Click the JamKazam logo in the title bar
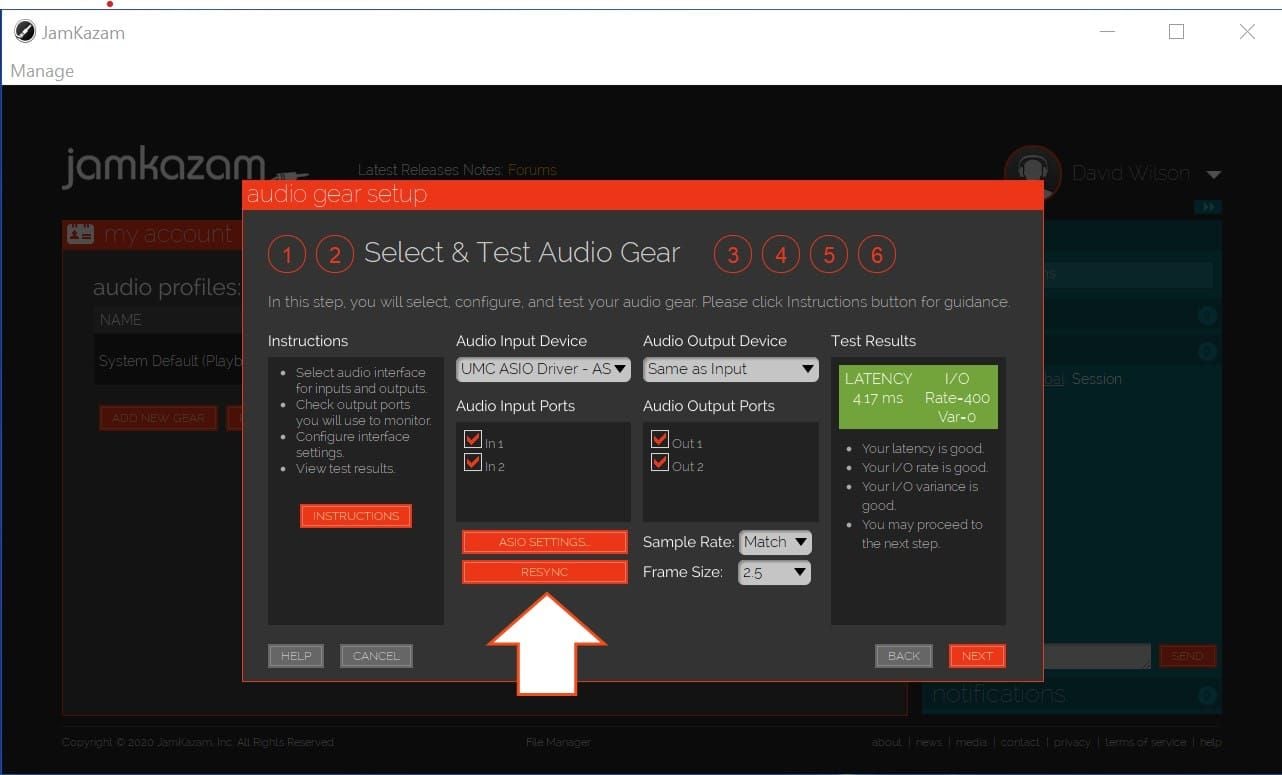This screenshot has height=775, width=1282. pos(23,31)
